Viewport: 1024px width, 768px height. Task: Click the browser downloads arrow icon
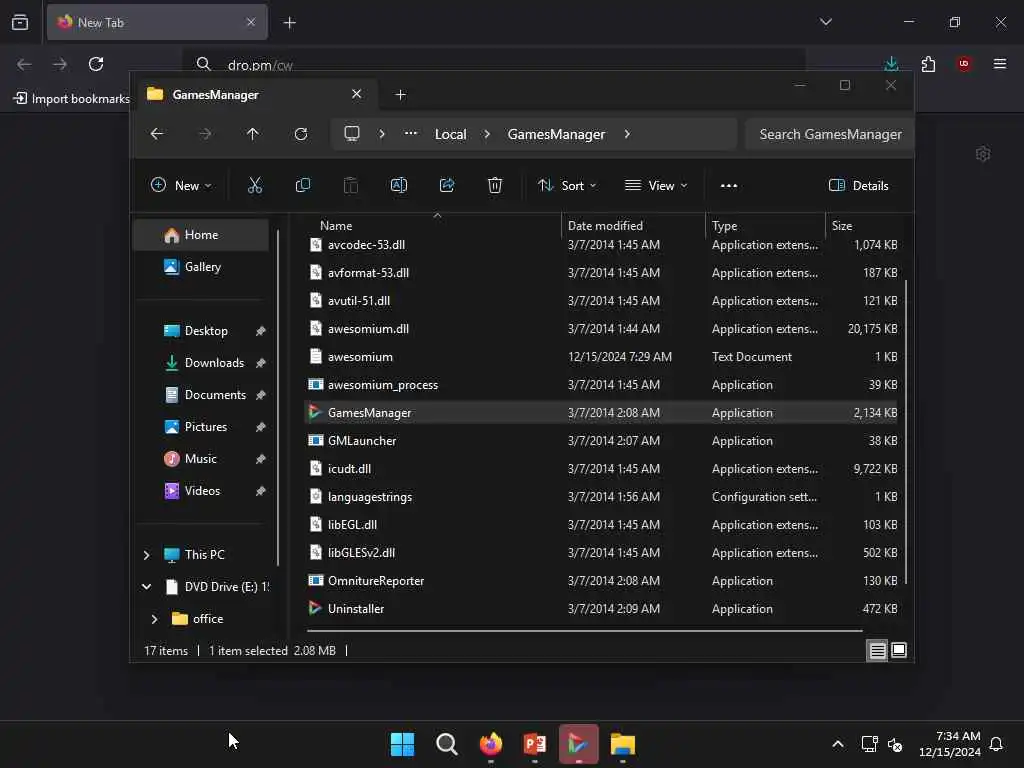point(891,63)
